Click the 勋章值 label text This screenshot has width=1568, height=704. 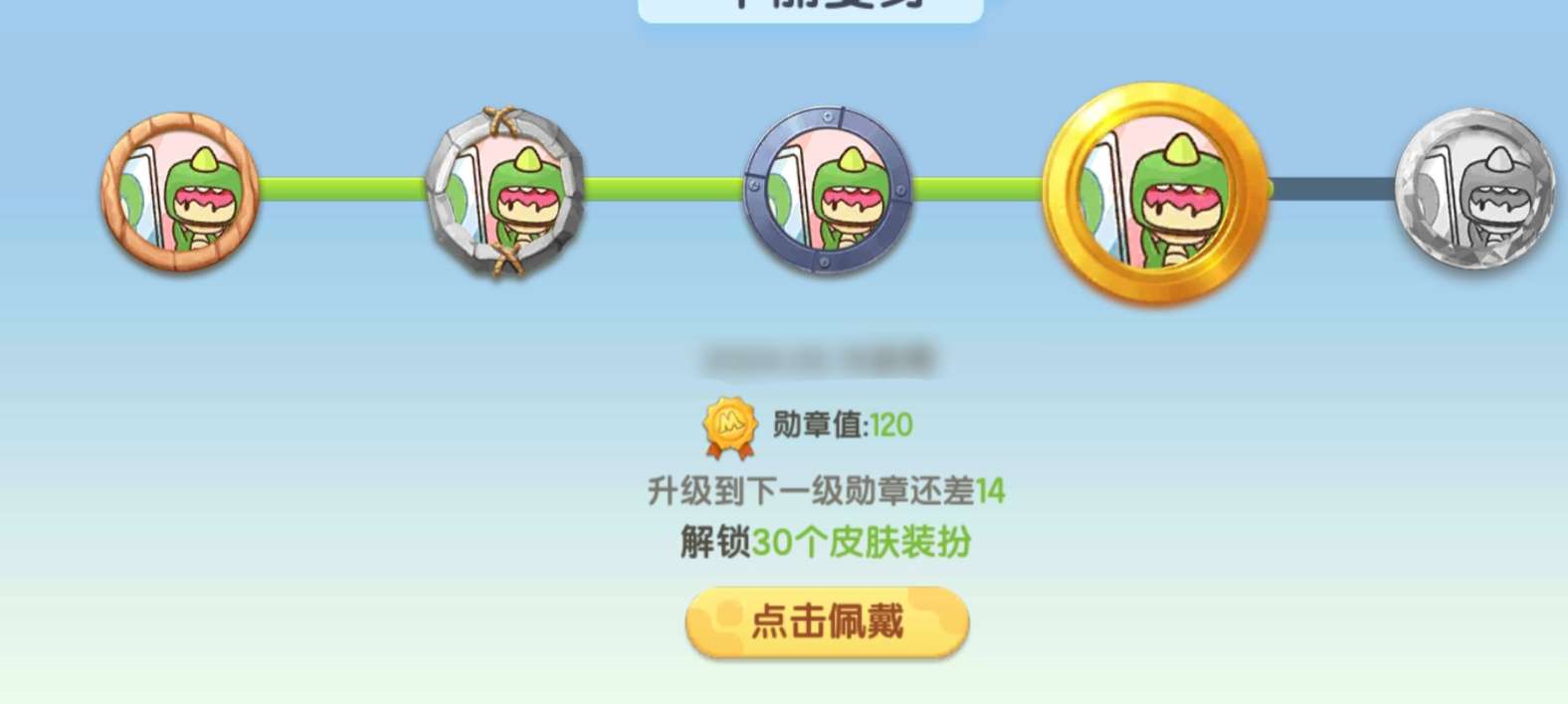pyautogui.click(x=818, y=425)
